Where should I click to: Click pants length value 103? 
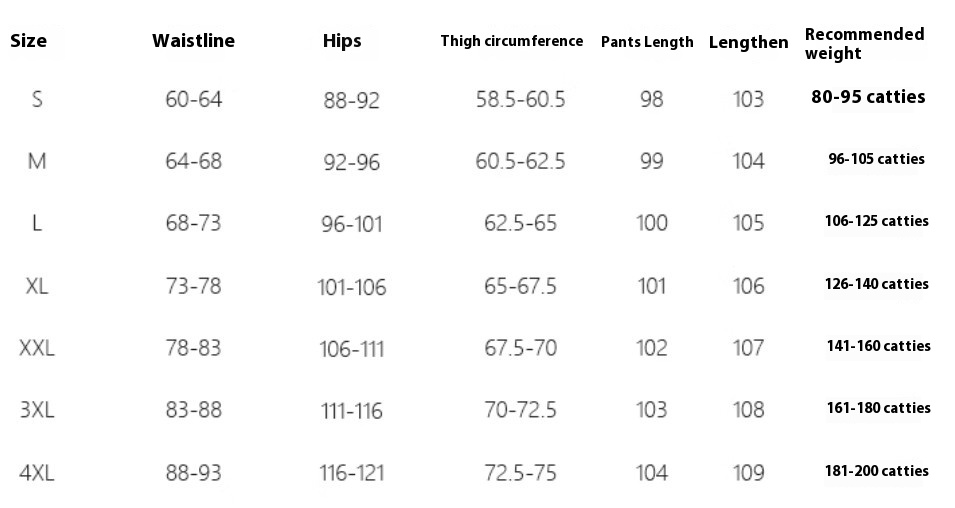click(x=652, y=410)
